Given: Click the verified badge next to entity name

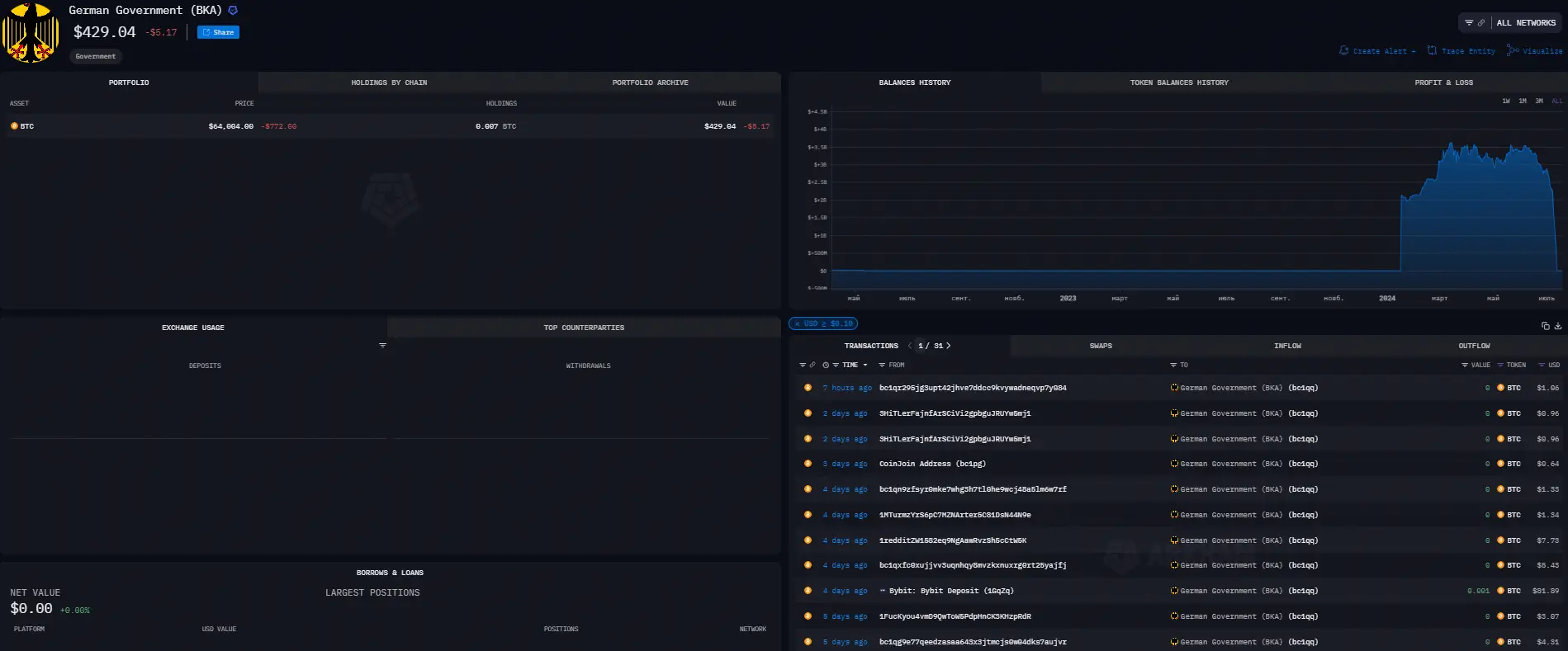Looking at the screenshot, I should (233, 11).
